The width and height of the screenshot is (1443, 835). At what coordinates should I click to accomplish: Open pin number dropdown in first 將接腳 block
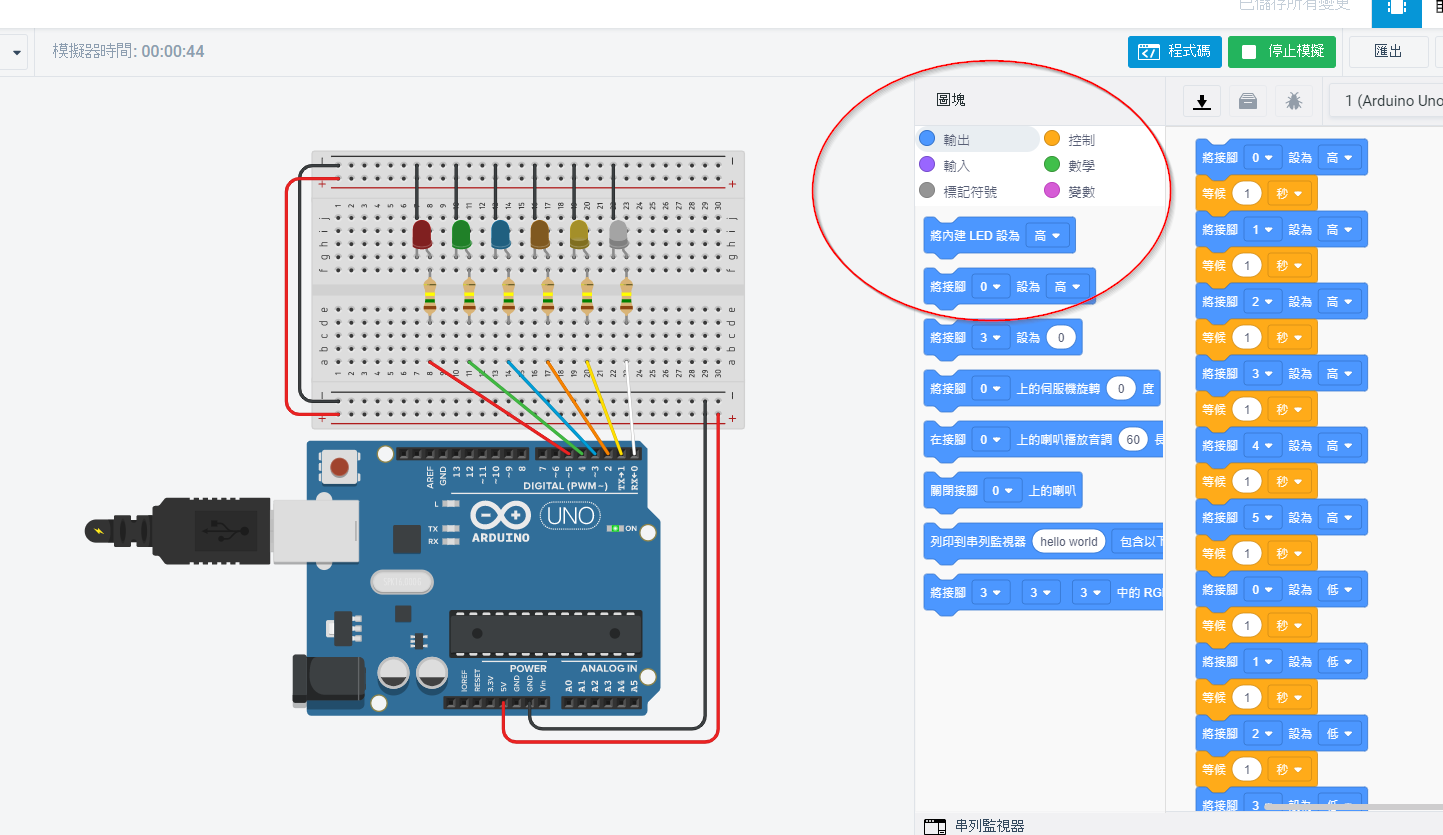tap(1263, 157)
